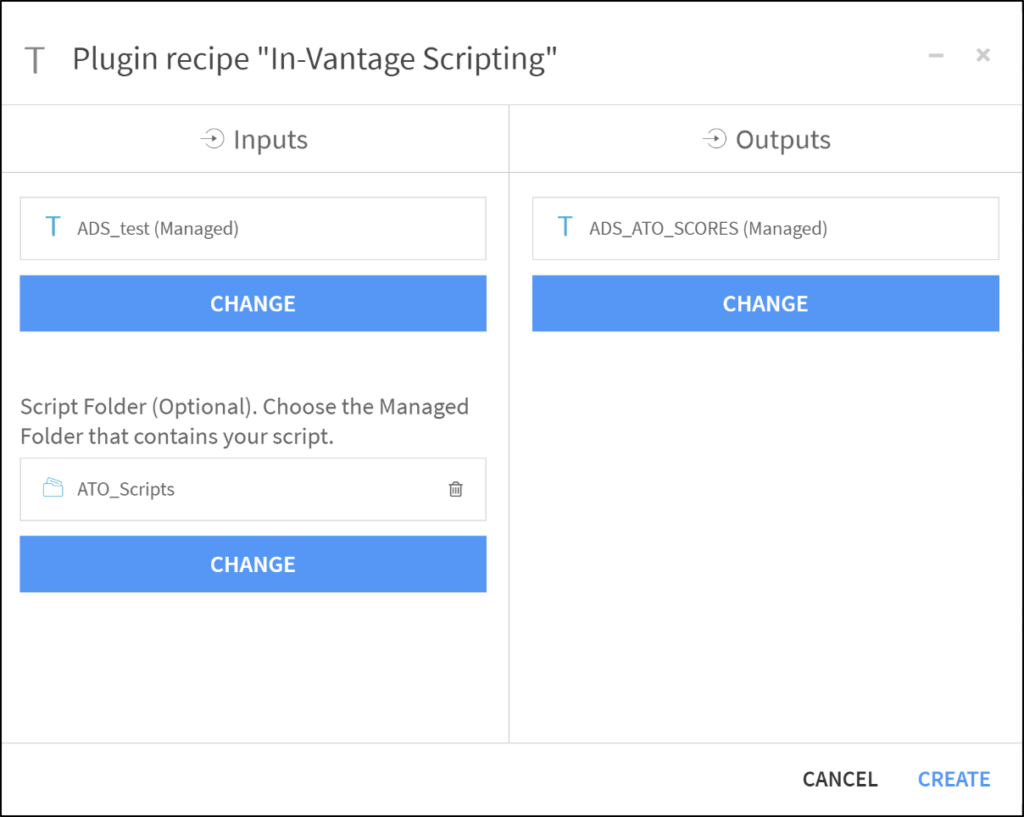Viewport: 1024px width, 817px height.
Task: Minimize the plugin recipe dialog
Action: click(x=935, y=55)
